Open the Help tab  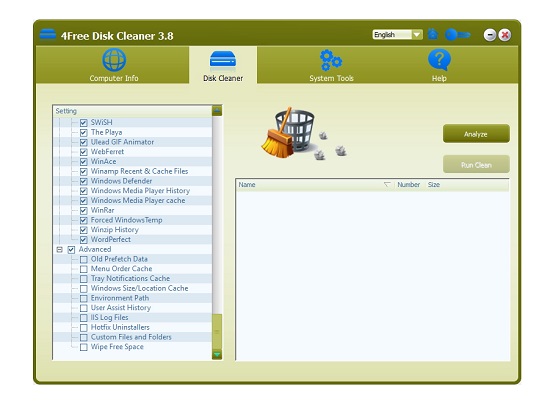click(439, 65)
